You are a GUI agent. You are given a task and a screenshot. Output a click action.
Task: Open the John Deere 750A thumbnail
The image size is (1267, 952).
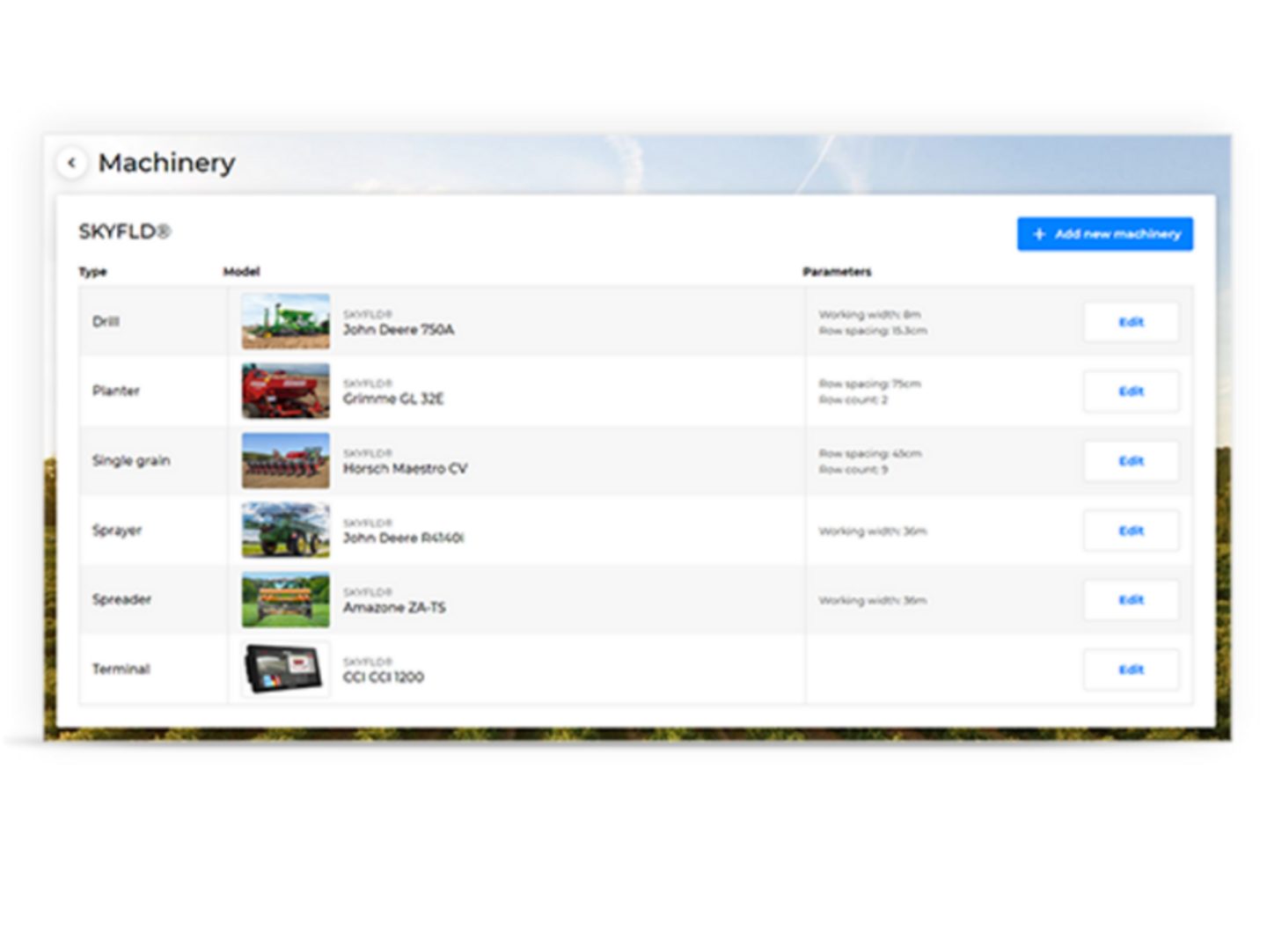click(x=286, y=321)
